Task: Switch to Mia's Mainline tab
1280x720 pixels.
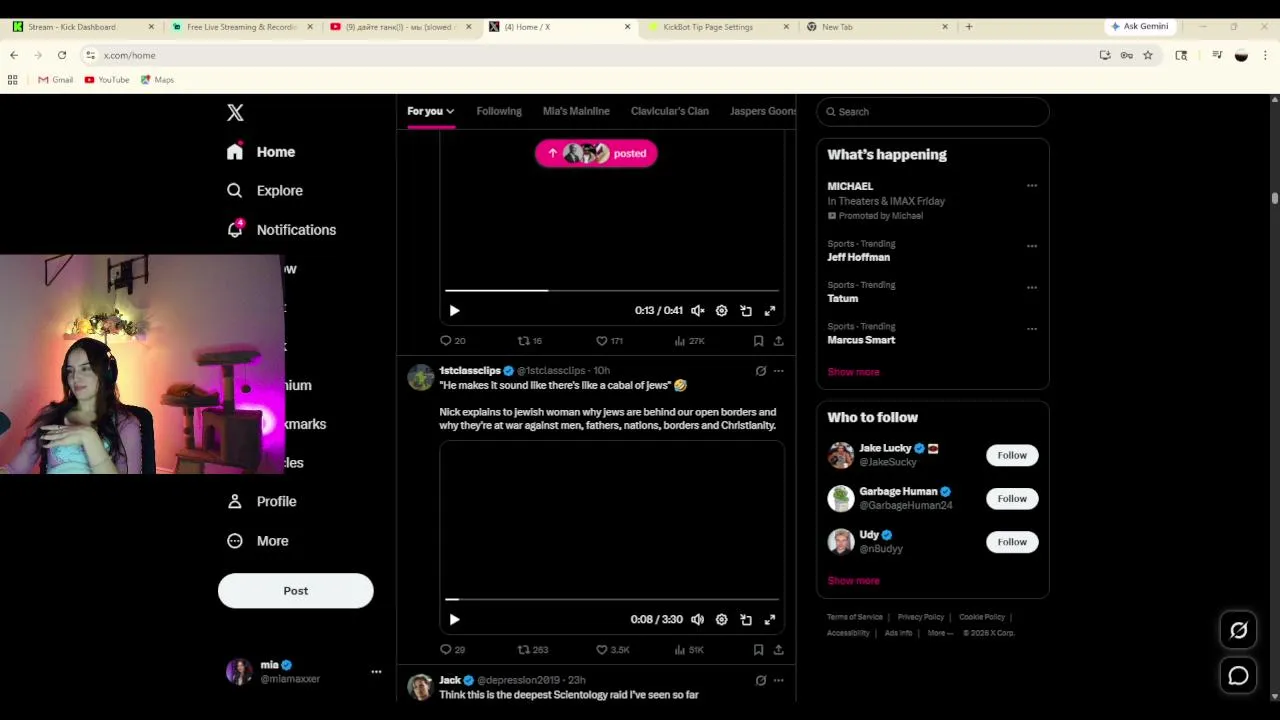Action: point(576,111)
